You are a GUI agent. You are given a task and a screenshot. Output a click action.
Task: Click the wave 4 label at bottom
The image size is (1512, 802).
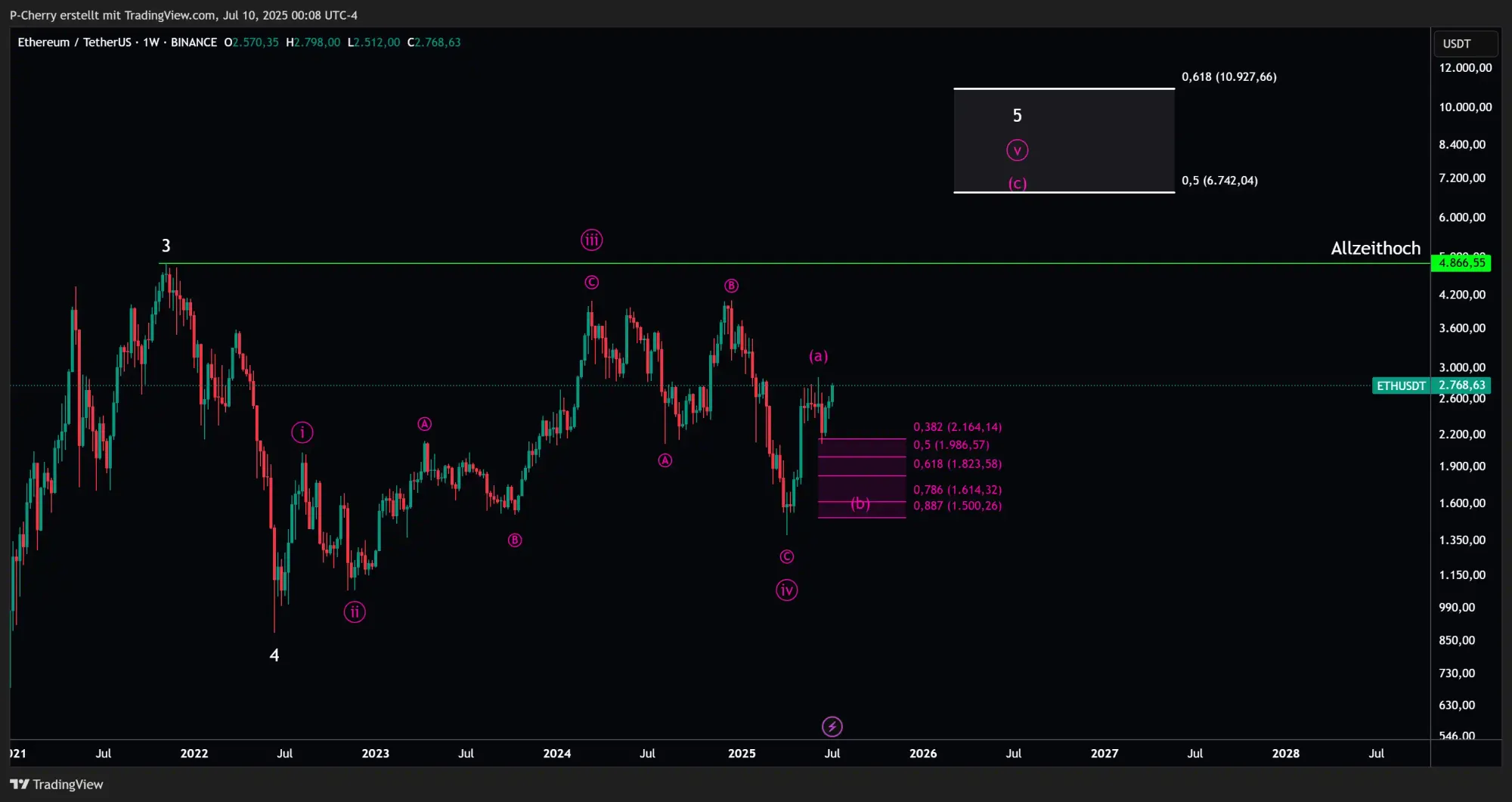click(x=274, y=655)
